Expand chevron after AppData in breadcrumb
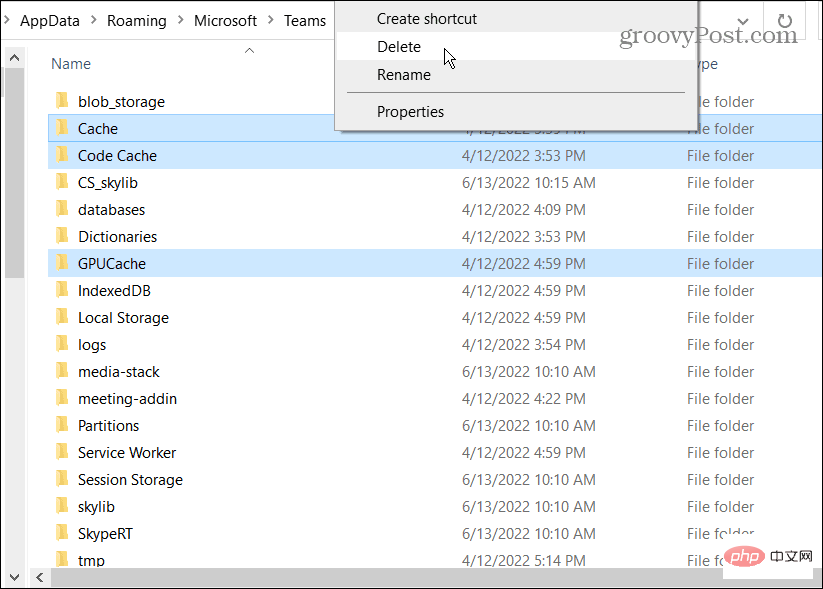The width and height of the screenshot is (823, 589). click(x=93, y=20)
